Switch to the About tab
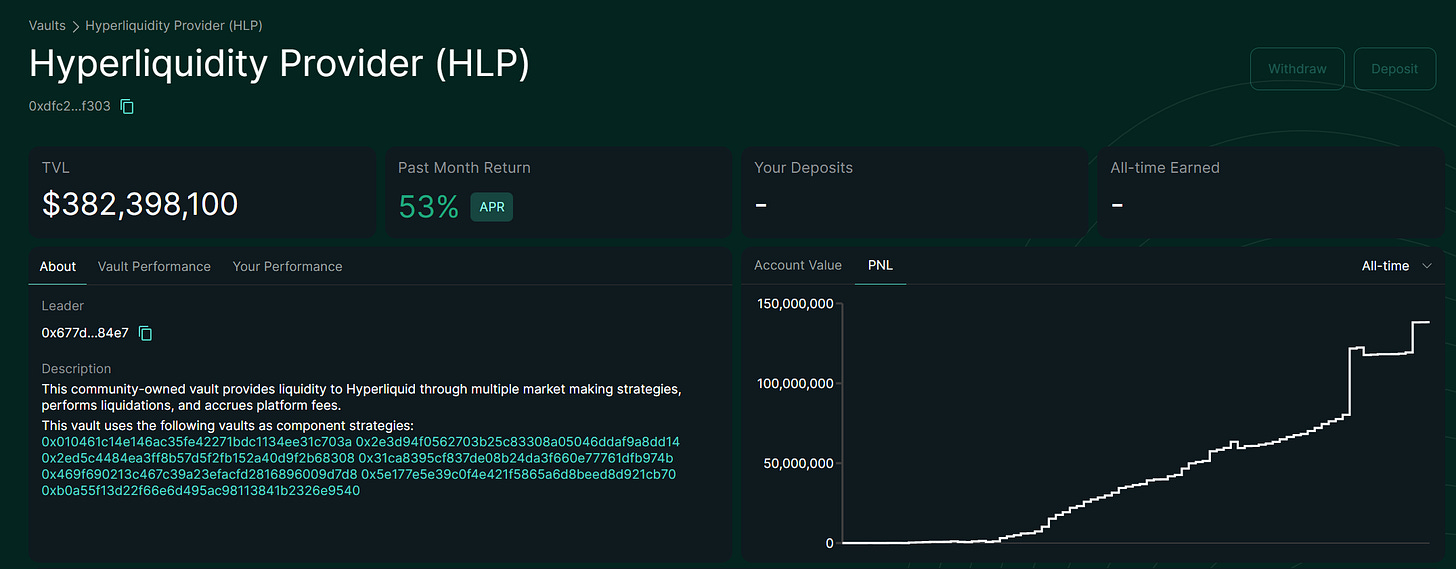The width and height of the screenshot is (1456, 569). 58,266
